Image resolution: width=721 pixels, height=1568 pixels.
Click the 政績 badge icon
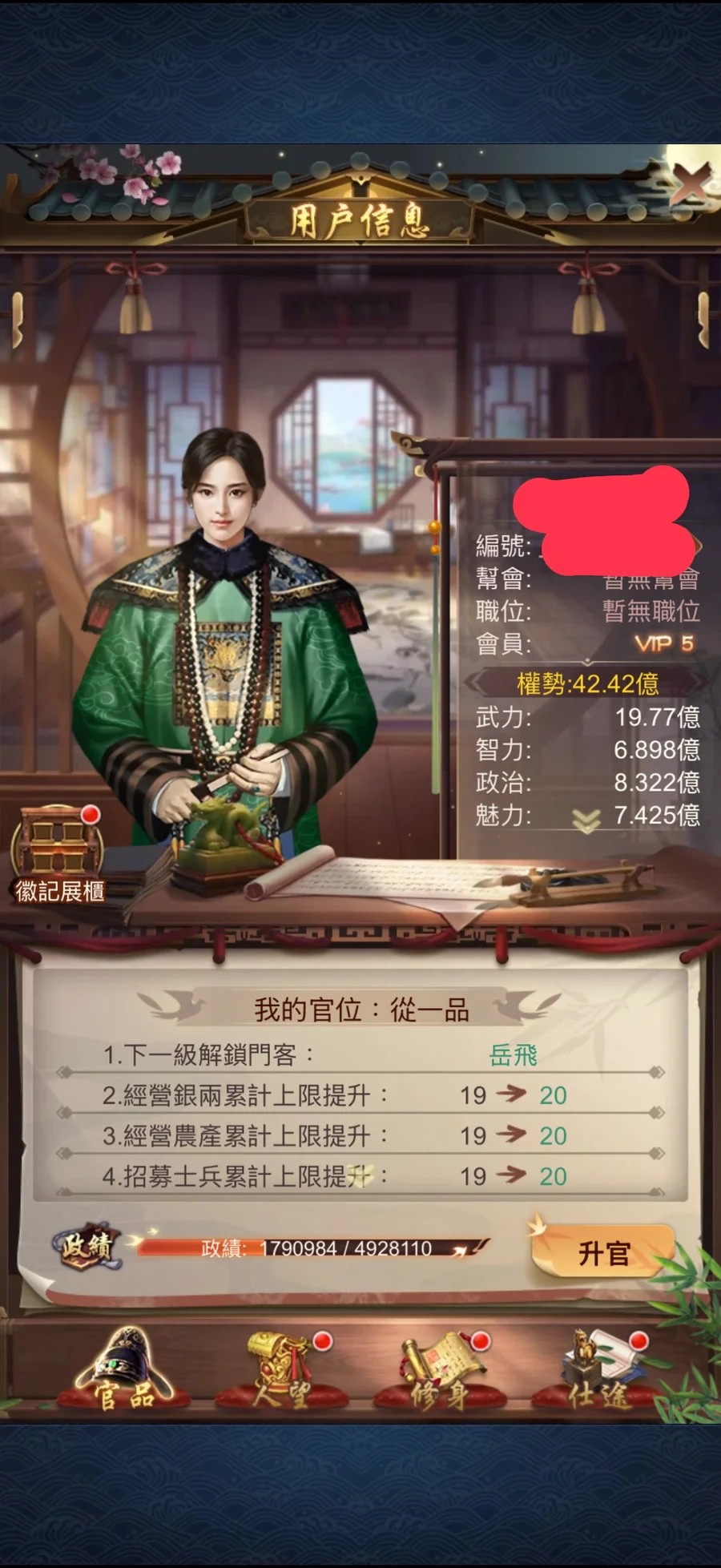click(x=90, y=1247)
